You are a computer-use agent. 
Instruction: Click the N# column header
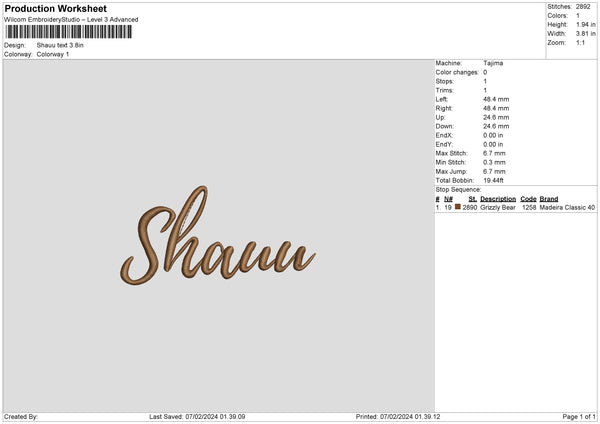tap(448, 199)
